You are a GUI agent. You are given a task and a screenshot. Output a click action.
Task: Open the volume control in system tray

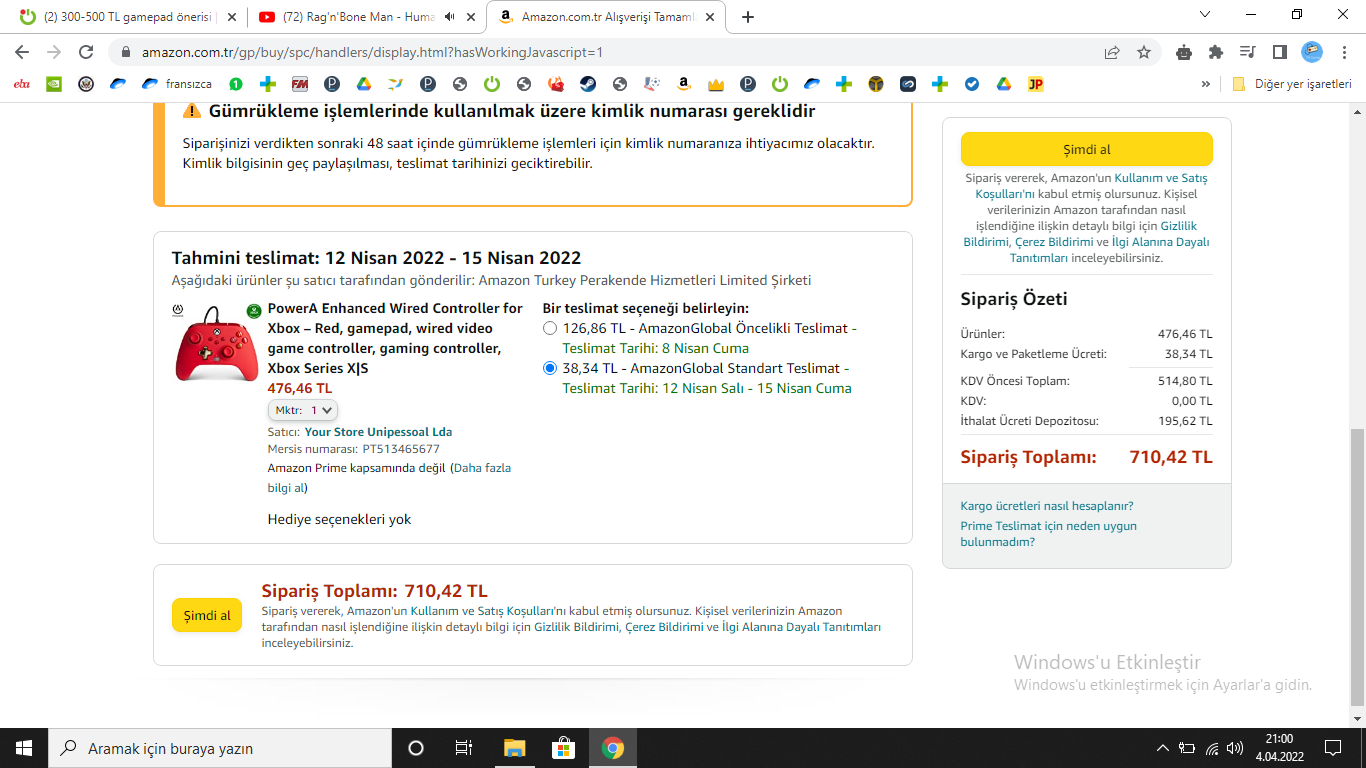coord(1234,748)
